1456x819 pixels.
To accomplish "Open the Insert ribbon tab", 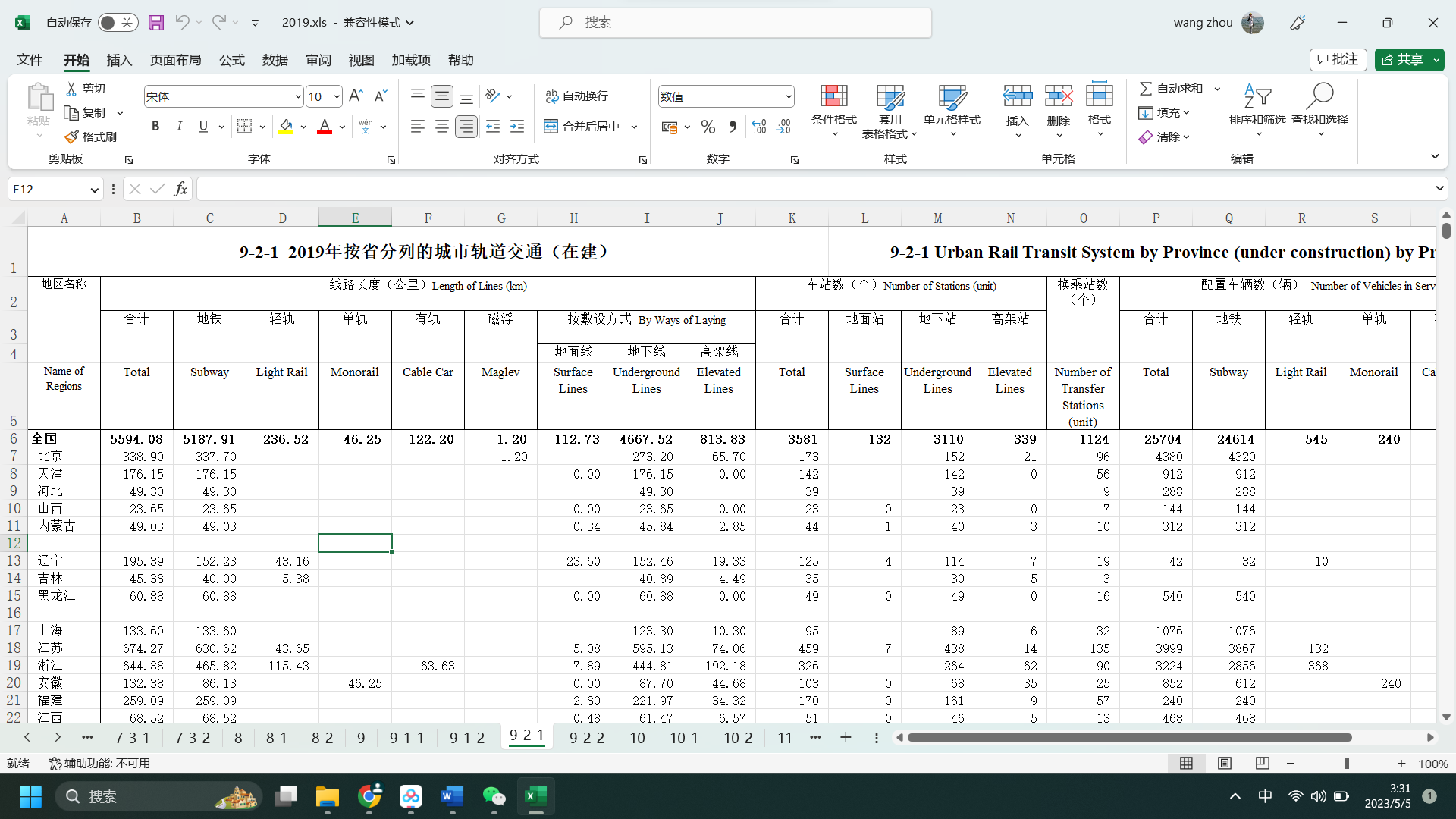I will (119, 60).
